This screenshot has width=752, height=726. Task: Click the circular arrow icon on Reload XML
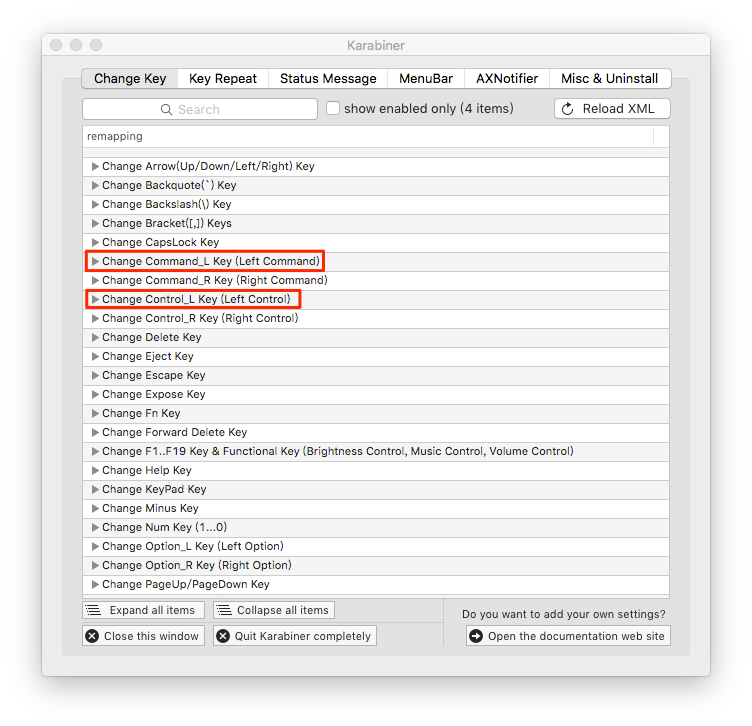pyautogui.click(x=567, y=109)
